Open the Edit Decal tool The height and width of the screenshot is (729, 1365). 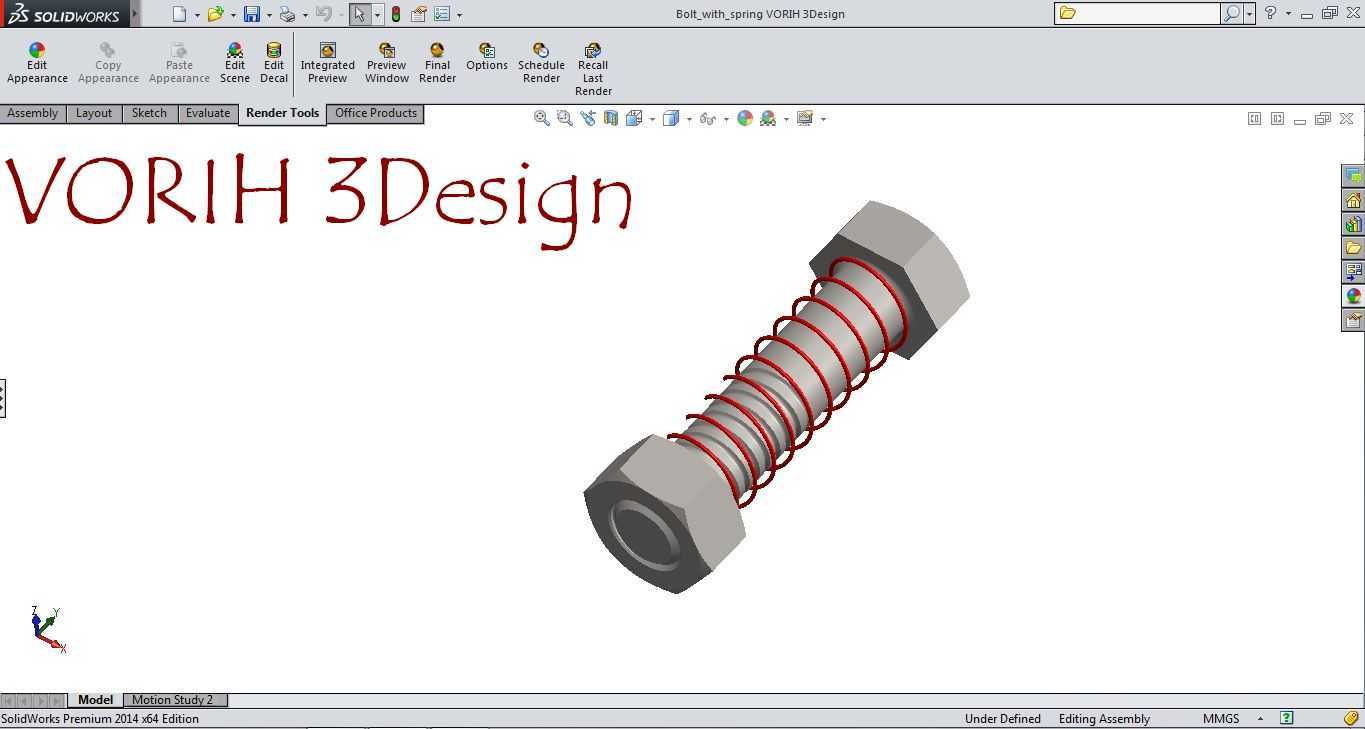pyautogui.click(x=274, y=63)
